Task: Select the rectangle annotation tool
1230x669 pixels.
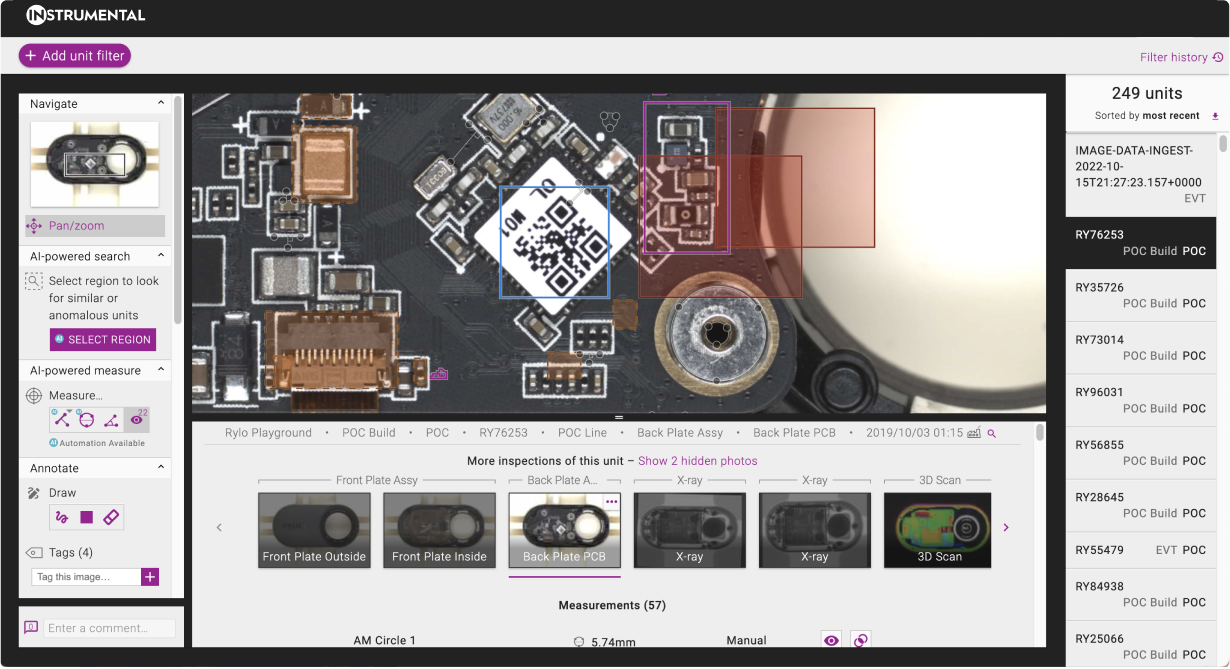Action: [x=87, y=517]
